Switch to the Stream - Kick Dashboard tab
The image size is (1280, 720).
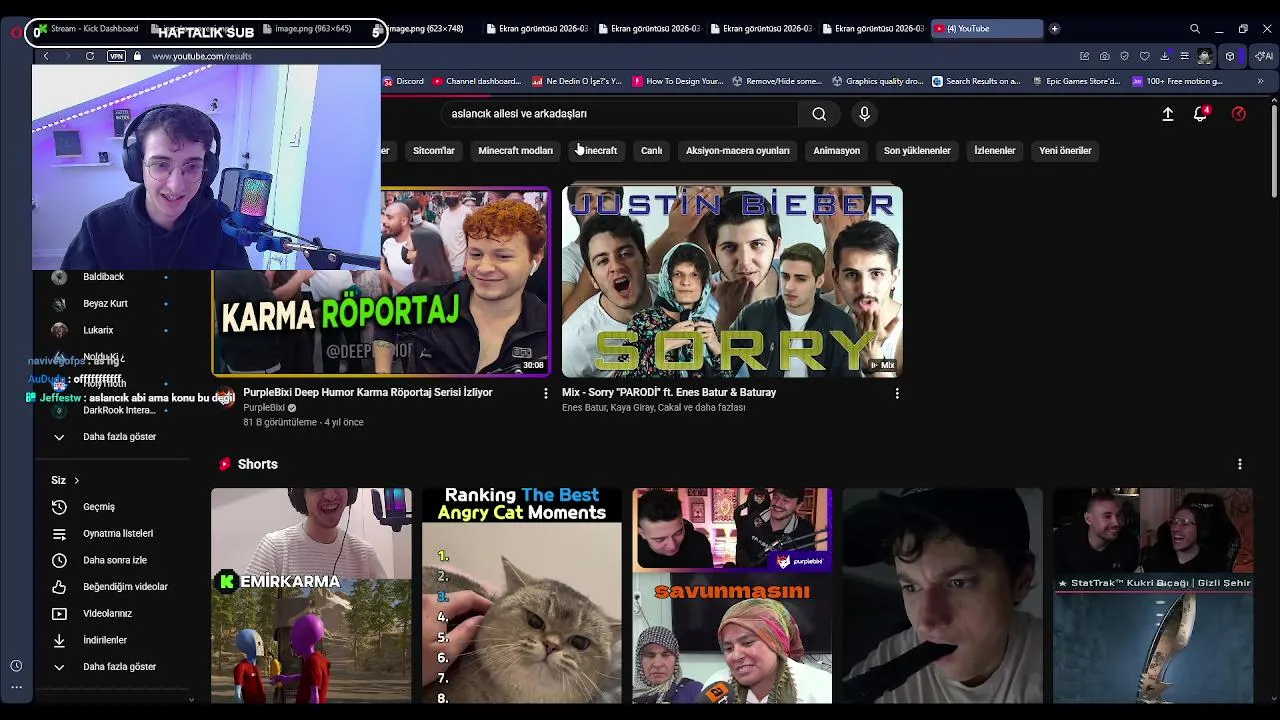click(93, 29)
